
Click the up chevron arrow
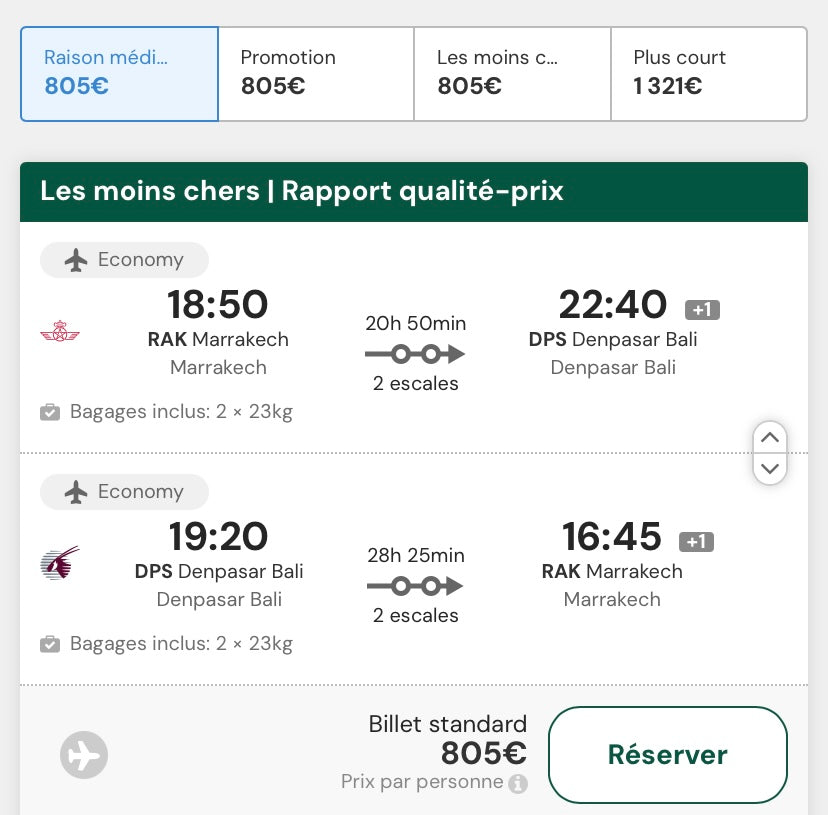click(770, 437)
